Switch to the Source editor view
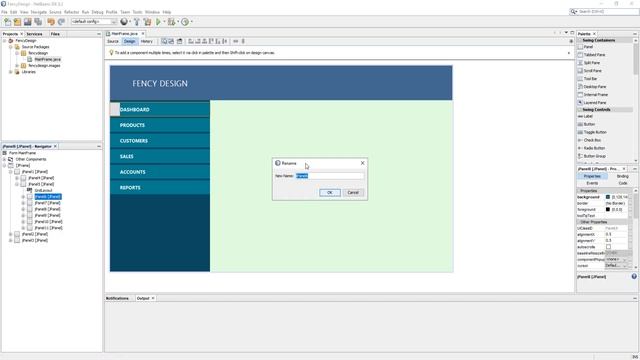 [113, 41]
